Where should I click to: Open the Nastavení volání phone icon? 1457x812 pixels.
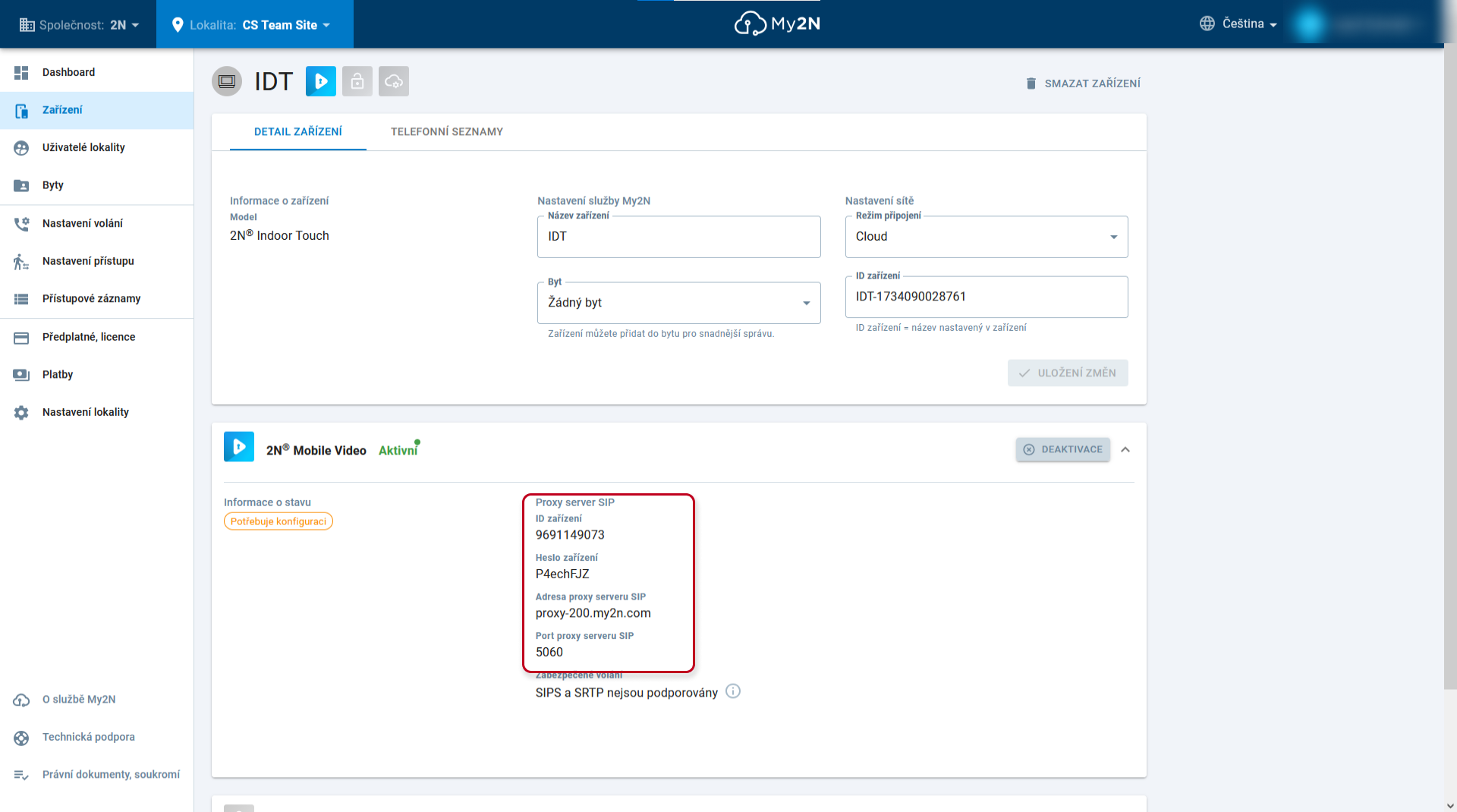[21, 224]
